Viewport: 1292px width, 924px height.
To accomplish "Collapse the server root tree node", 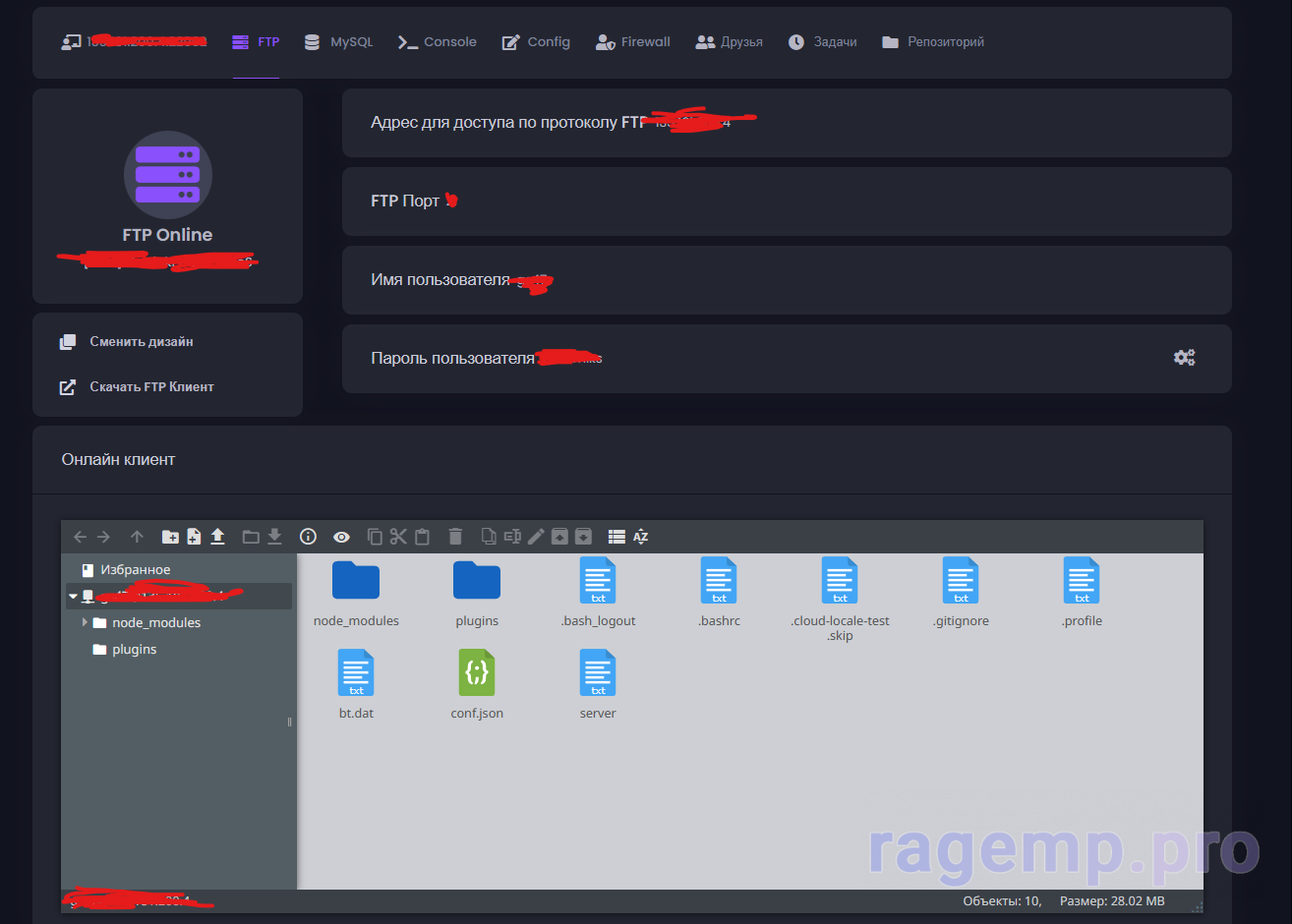I will pyautogui.click(x=73, y=597).
